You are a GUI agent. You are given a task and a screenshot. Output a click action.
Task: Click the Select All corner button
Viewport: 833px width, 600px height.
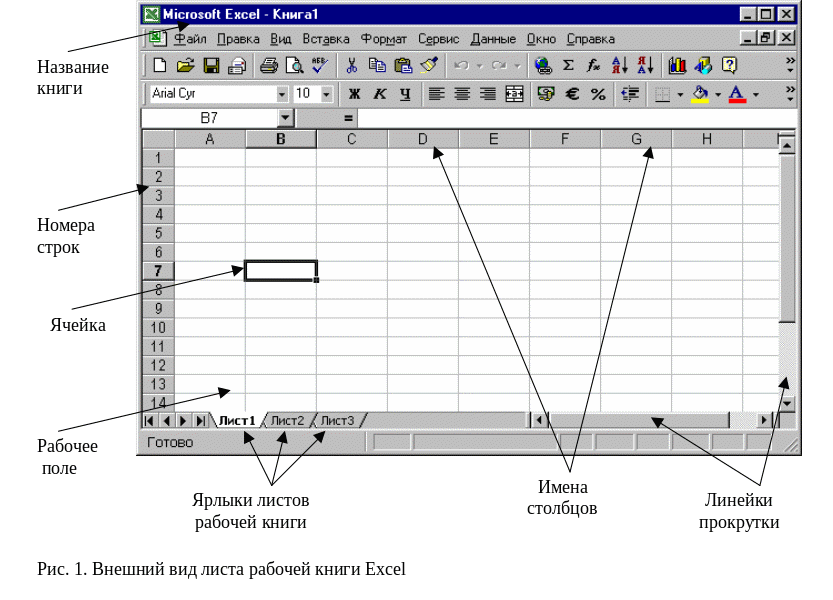[x=159, y=139]
